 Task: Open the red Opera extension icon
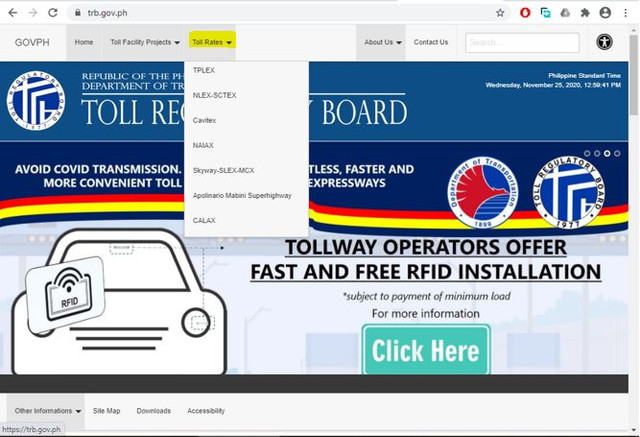click(x=525, y=13)
